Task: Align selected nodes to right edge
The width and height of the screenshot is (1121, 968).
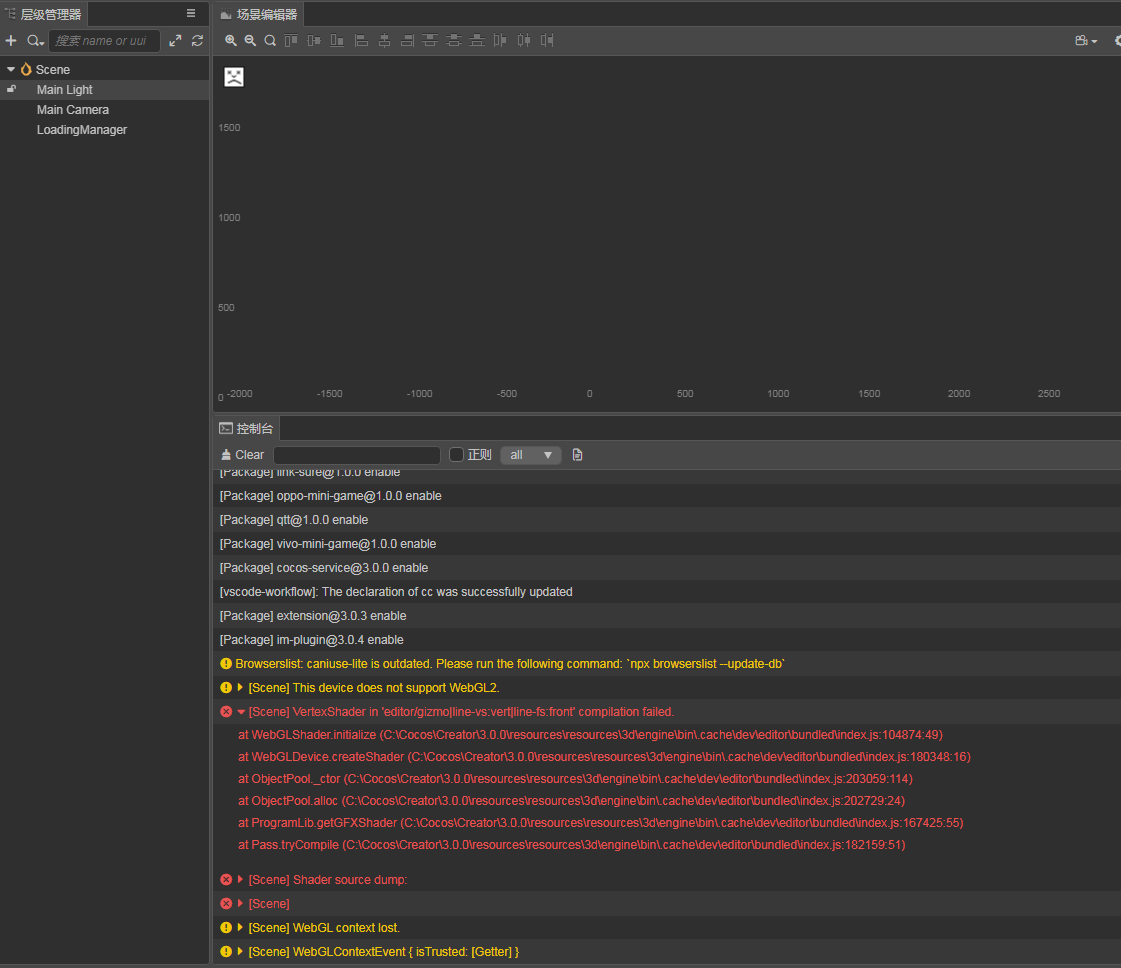Action: (x=408, y=41)
